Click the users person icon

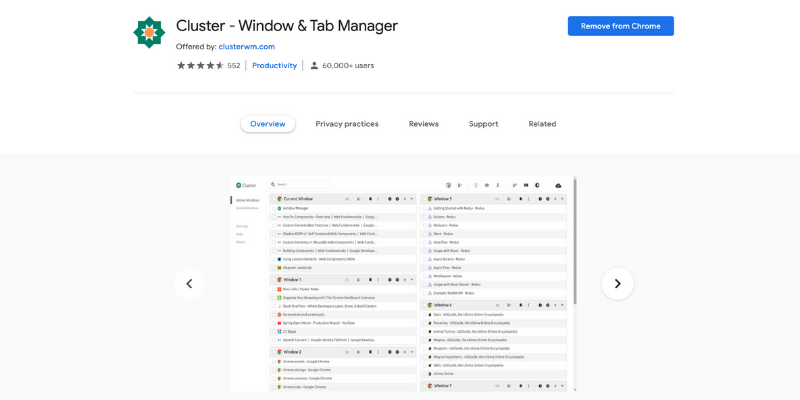(x=314, y=65)
